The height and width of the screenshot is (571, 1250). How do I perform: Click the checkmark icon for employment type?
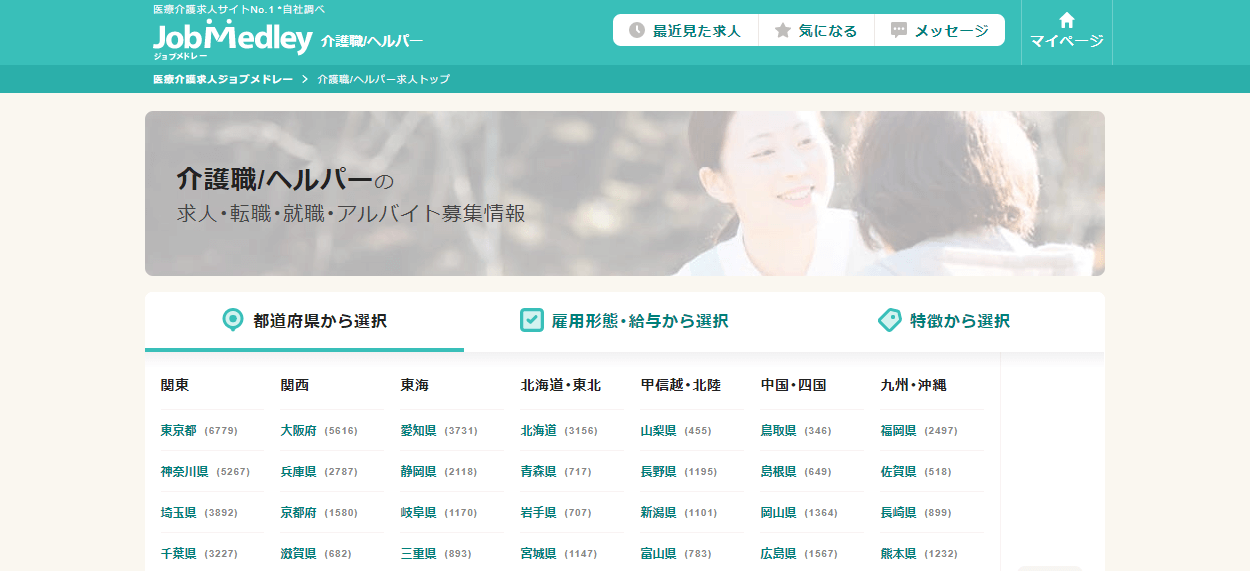(x=531, y=320)
